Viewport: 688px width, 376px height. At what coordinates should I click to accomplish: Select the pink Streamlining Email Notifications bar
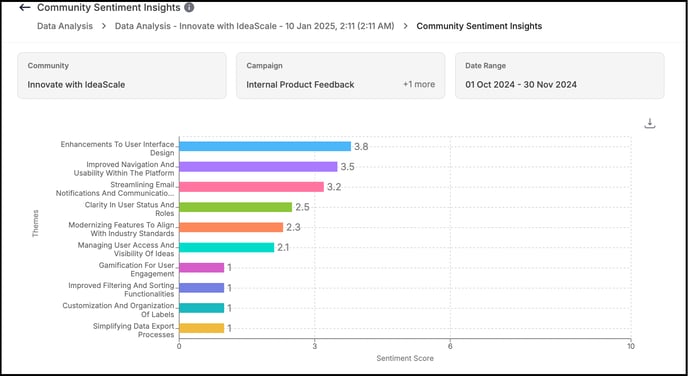(x=251, y=186)
